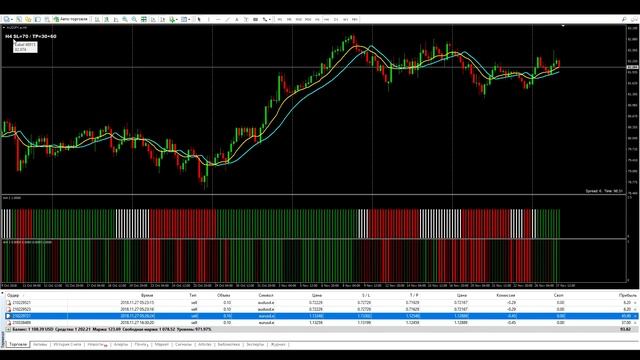The height and width of the screenshot is (360, 640).
Task: Sort orders by the Прибыль column header
Action: (627, 295)
